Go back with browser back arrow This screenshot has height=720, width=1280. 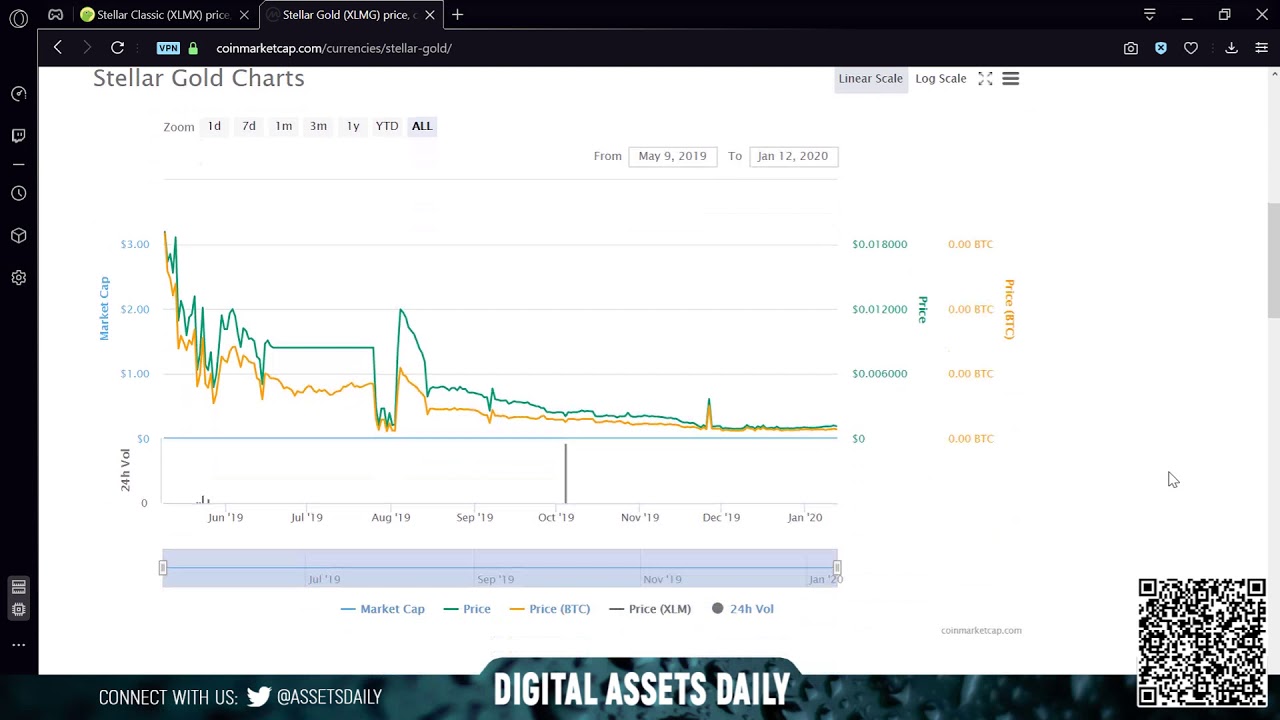[57, 47]
